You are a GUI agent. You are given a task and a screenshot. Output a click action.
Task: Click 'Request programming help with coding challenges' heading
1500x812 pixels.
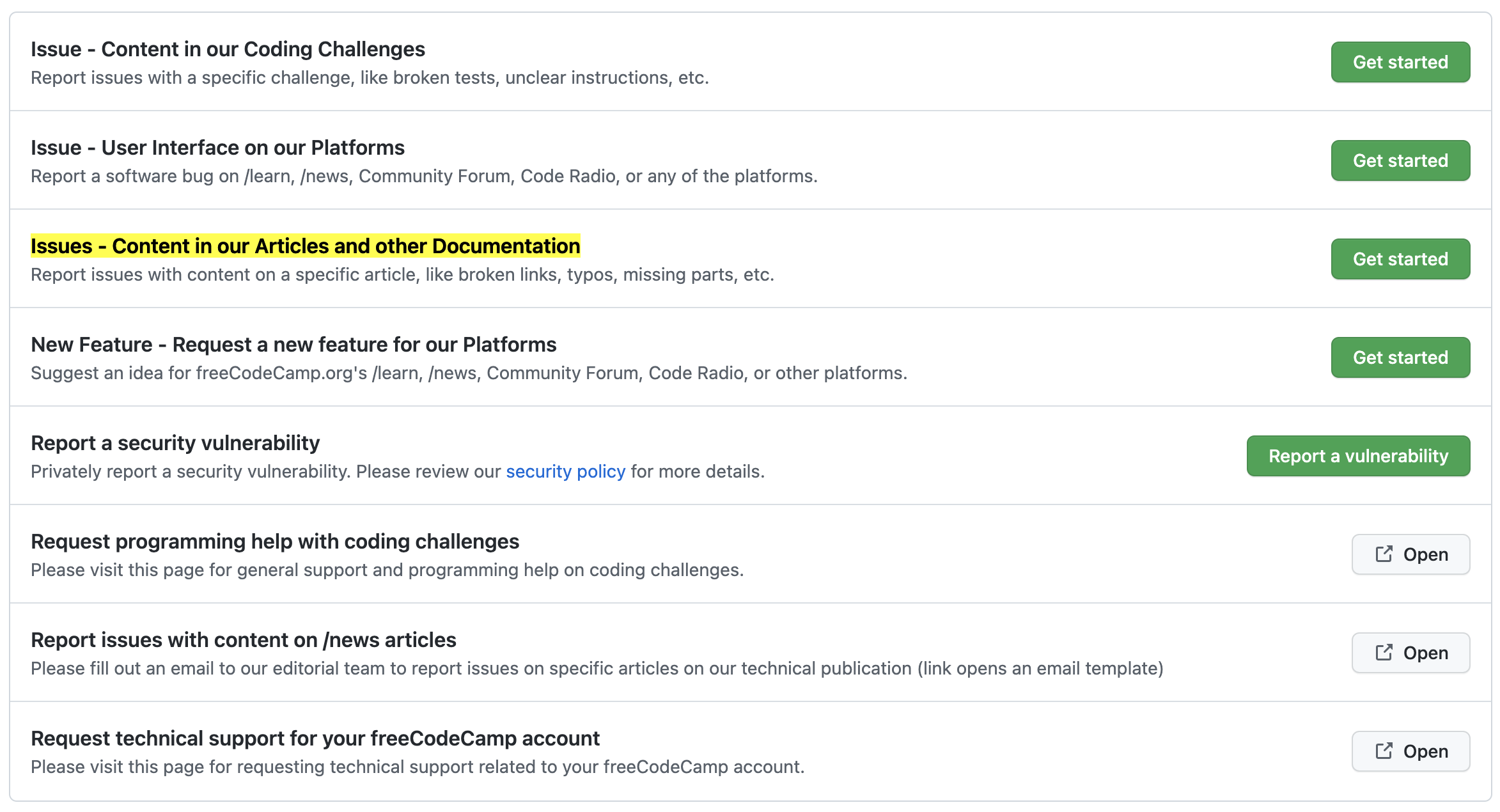click(275, 542)
